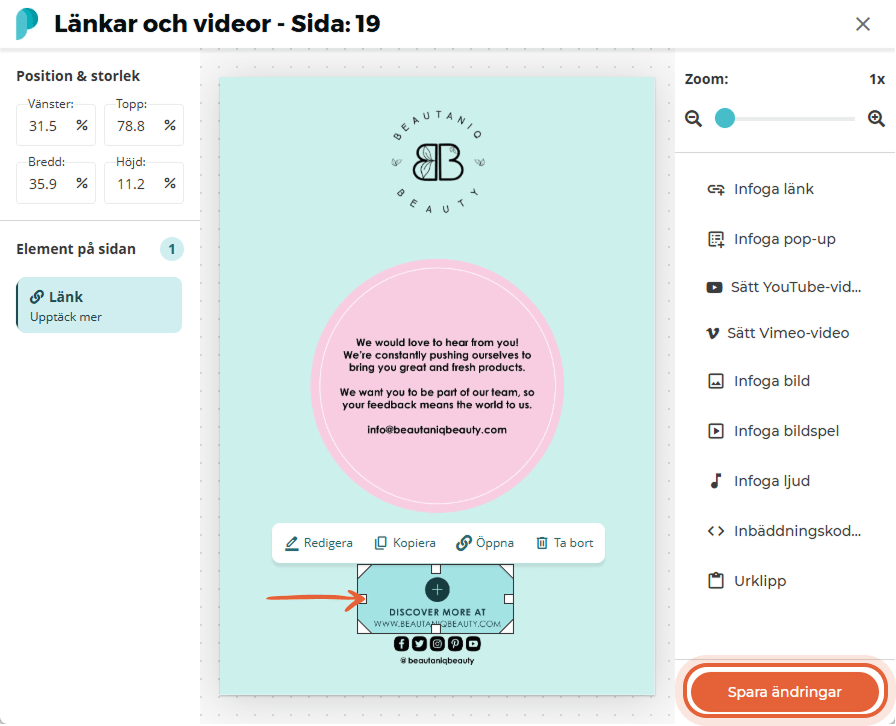The image size is (896, 726).
Task: Click the Höjd height input field
Action: (143, 184)
